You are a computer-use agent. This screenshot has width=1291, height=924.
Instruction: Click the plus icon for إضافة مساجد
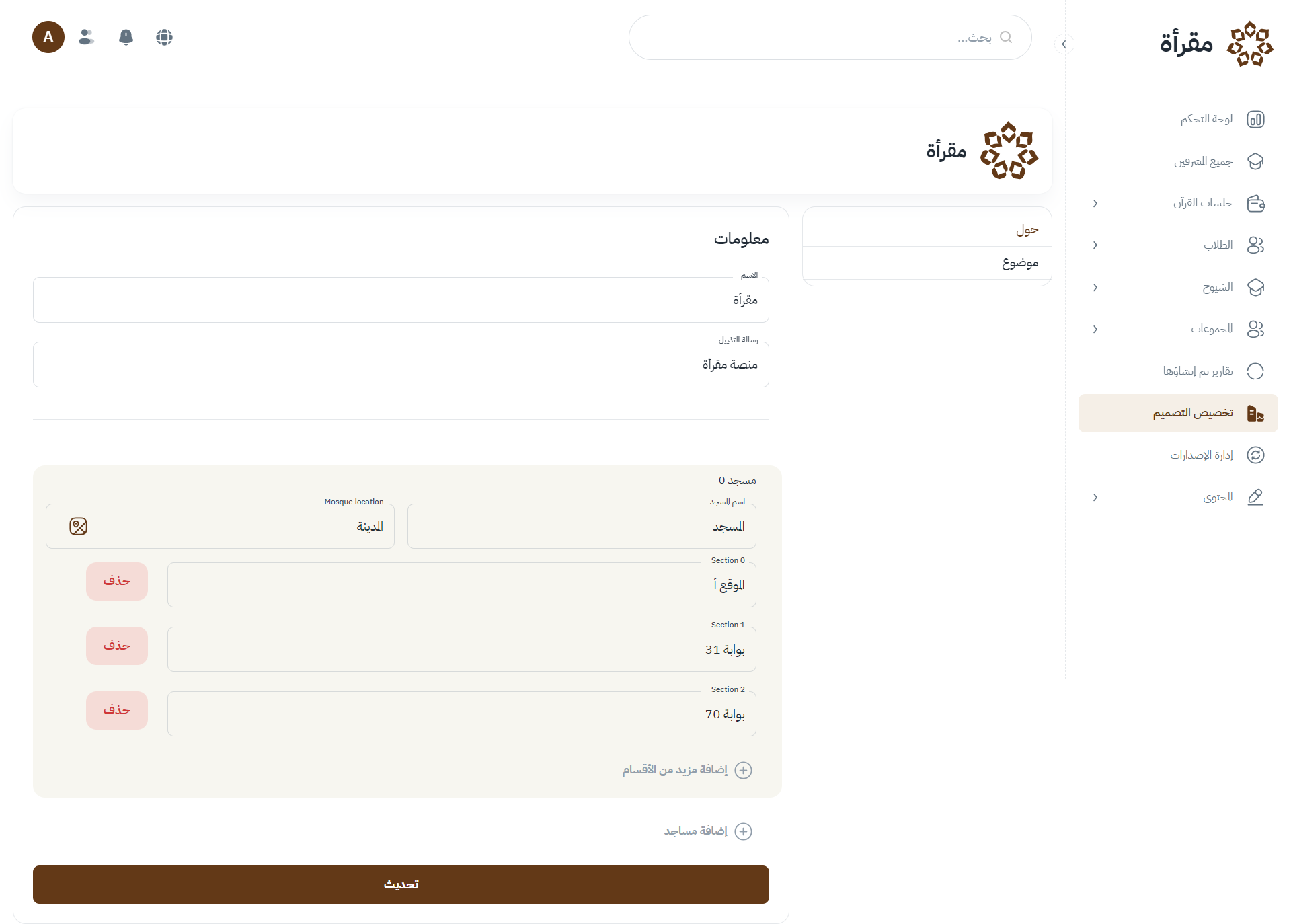pos(743,831)
